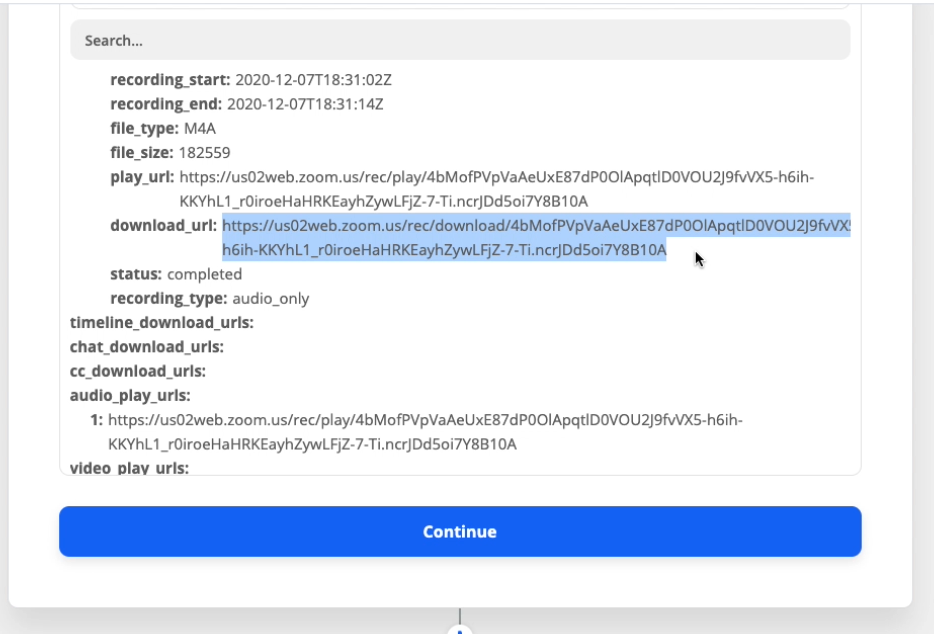Select the recording_start value 2020-12-07T18:31:02Z
Viewport: 934px width, 634px height.
(x=313, y=80)
